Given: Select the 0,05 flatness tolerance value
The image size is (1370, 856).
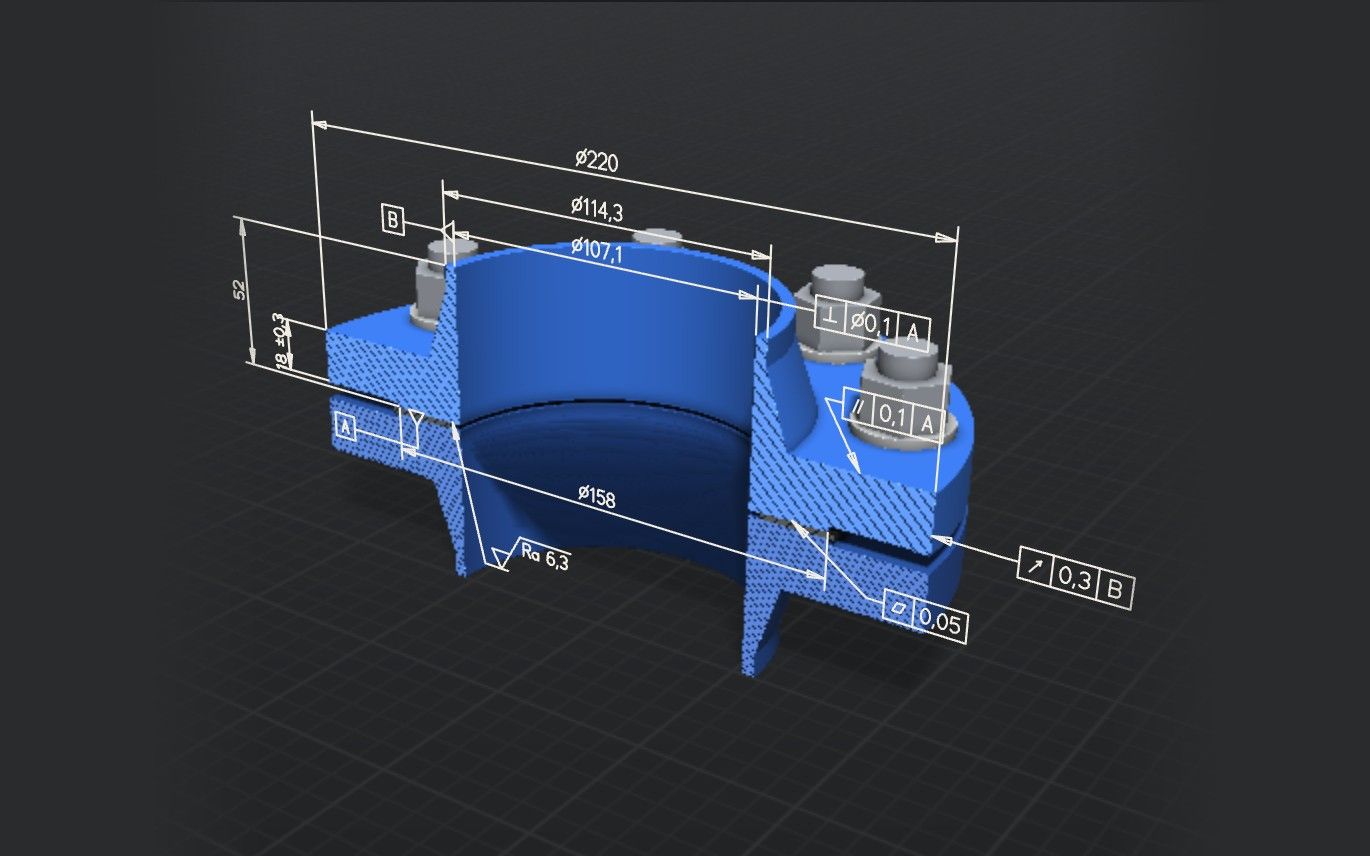Looking at the screenshot, I should [x=940, y=624].
